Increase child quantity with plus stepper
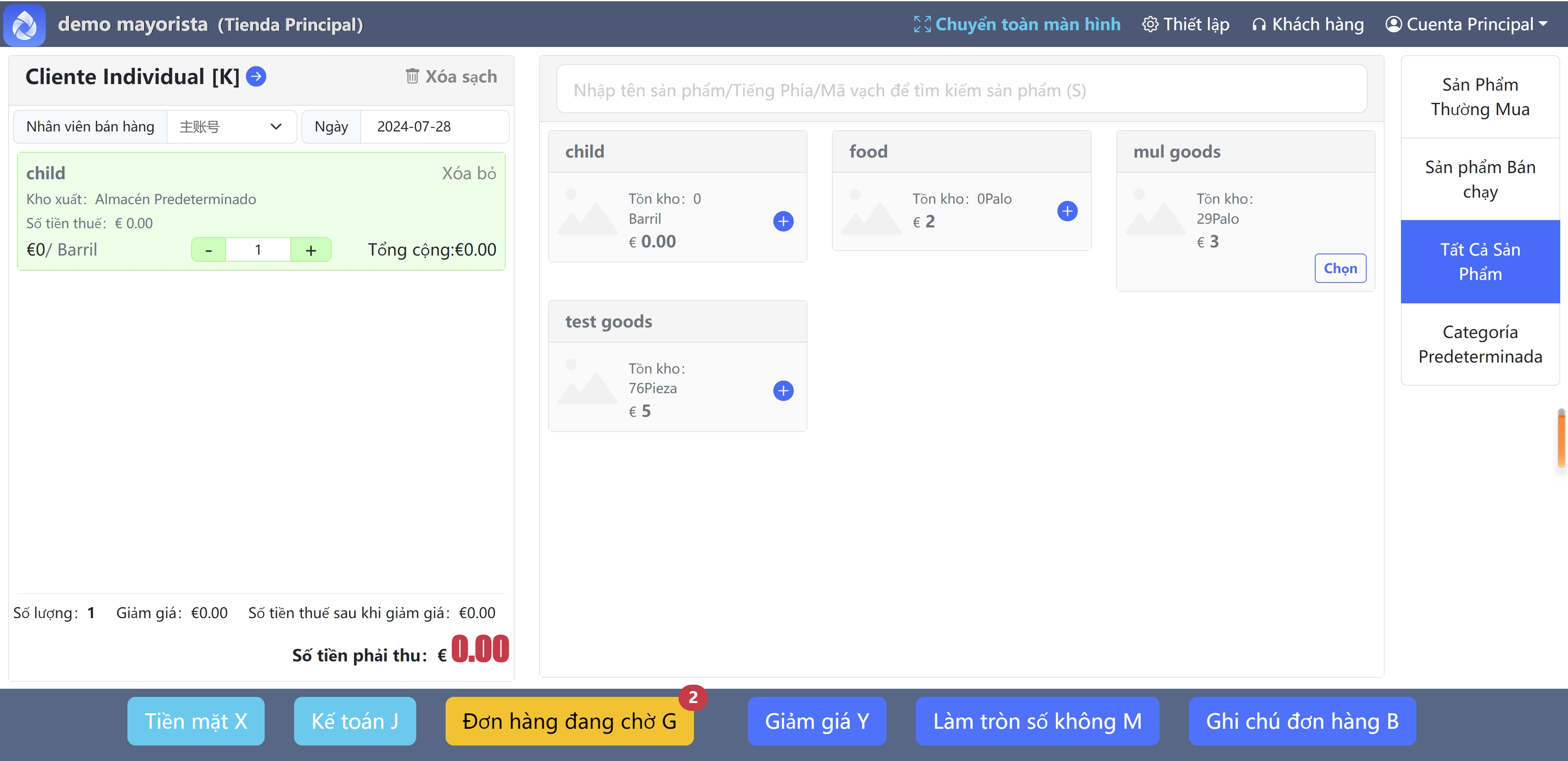Viewport: 1568px width, 761px height. (x=310, y=250)
